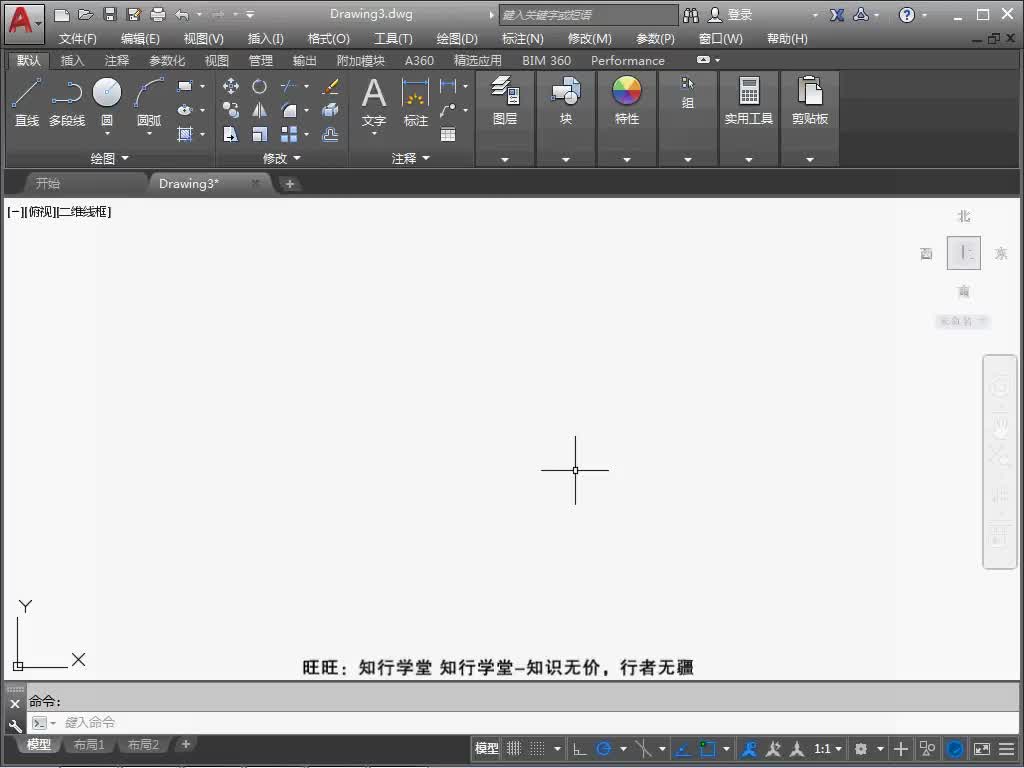Click the keyword search box in title bar
This screenshot has height=768, width=1024.
click(588, 14)
